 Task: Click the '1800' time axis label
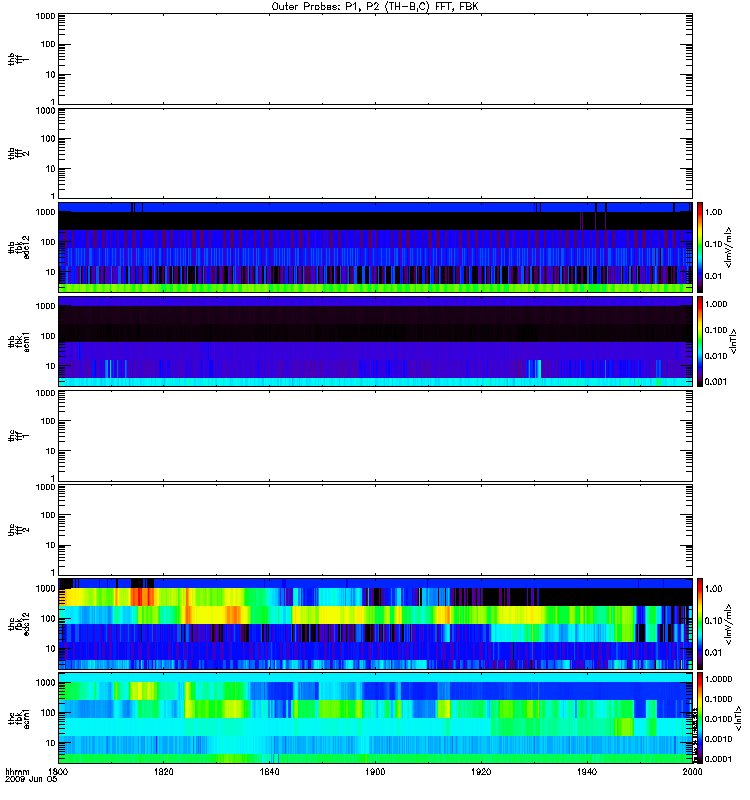tap(58, 771)
